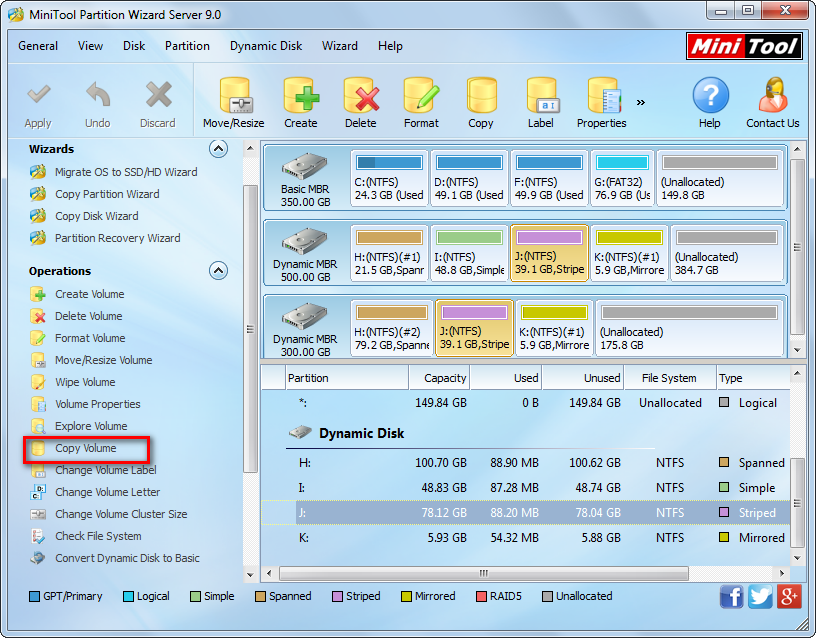The height and width of the screenshot is (638, 816).
Task: Open the General menu
Action: pos(37,46)
